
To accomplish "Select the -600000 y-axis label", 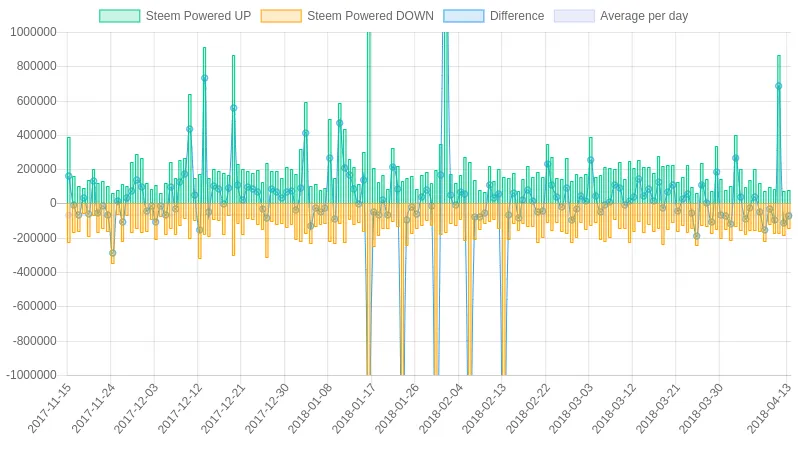I will 34,306.
